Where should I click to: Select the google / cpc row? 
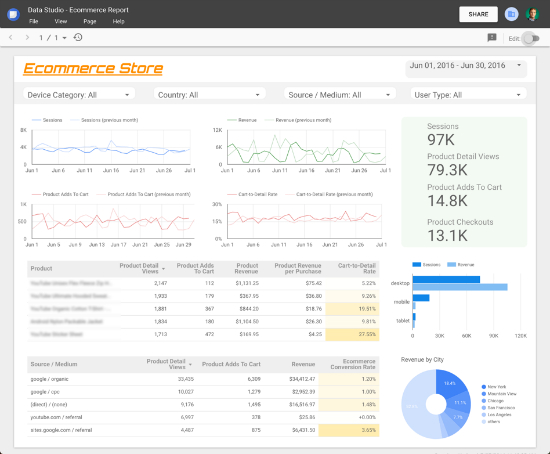click(x=203, y=392)
